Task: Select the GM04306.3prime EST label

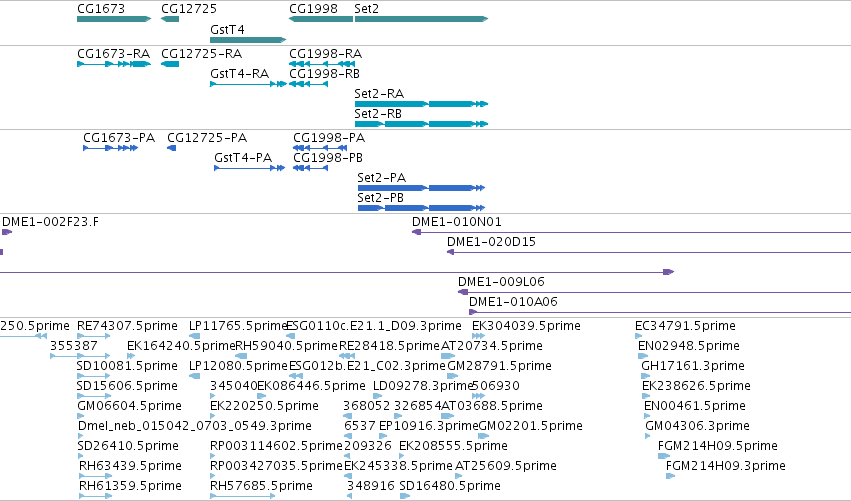Action: (697, 426)
